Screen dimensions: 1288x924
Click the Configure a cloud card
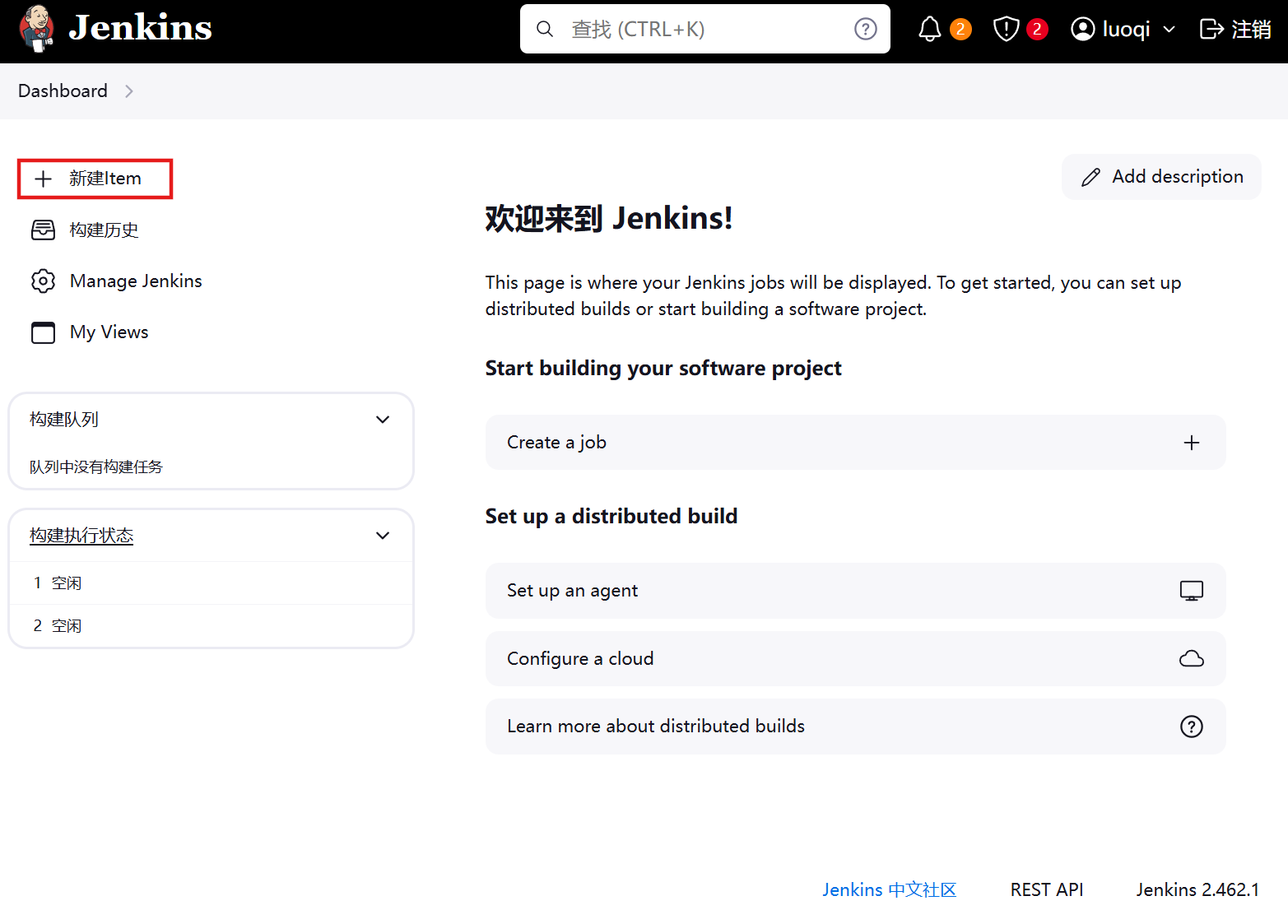tap(856, 658)
